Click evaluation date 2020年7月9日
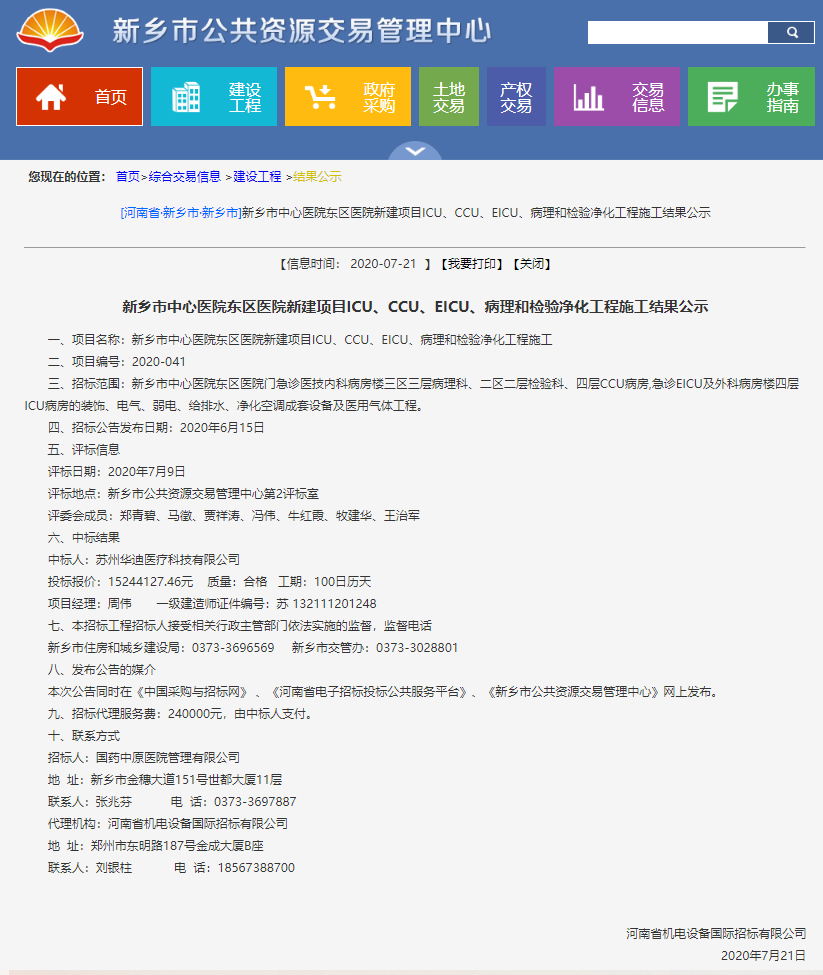823x975 pixels. pos(147,472)
